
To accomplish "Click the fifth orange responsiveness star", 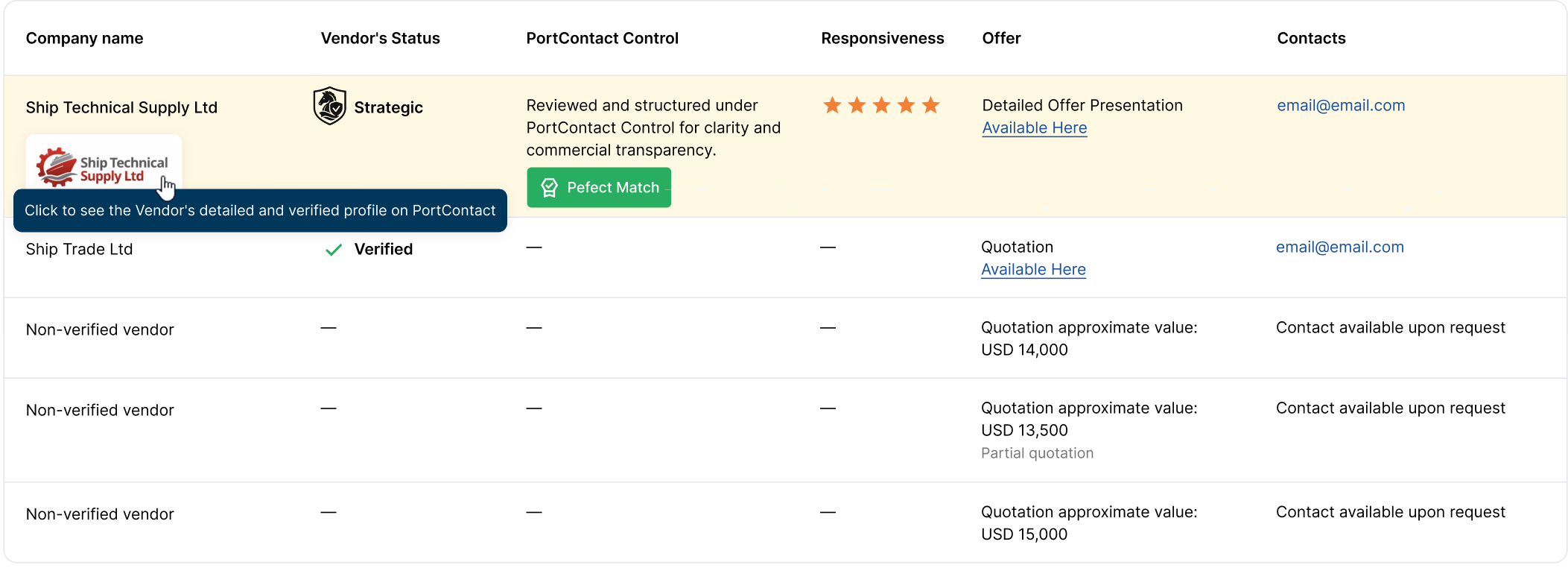I will click(930, 106).
